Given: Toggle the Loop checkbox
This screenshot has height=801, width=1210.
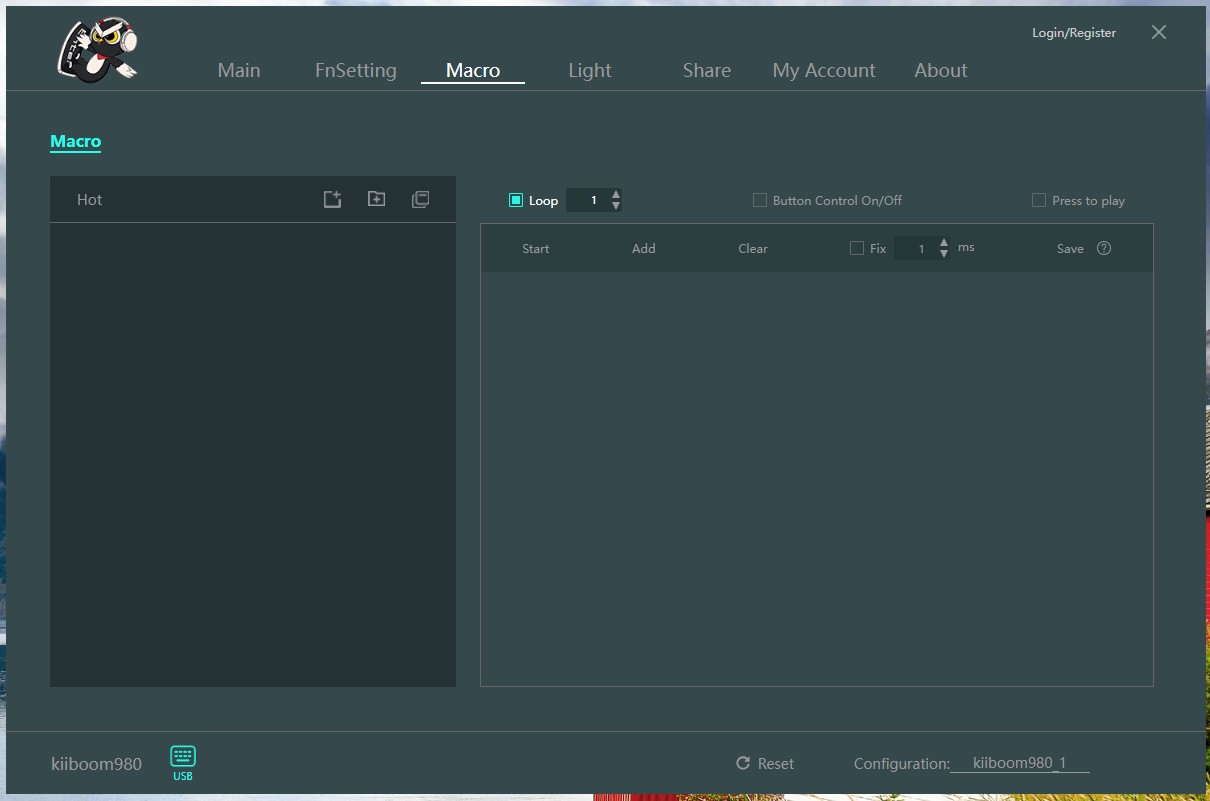Looking at the screenshot, I should 516,200.
